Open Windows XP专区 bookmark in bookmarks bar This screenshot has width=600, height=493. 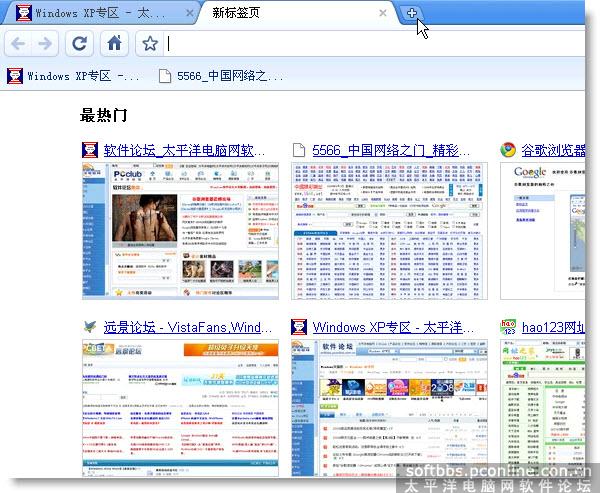pos(73,76)
